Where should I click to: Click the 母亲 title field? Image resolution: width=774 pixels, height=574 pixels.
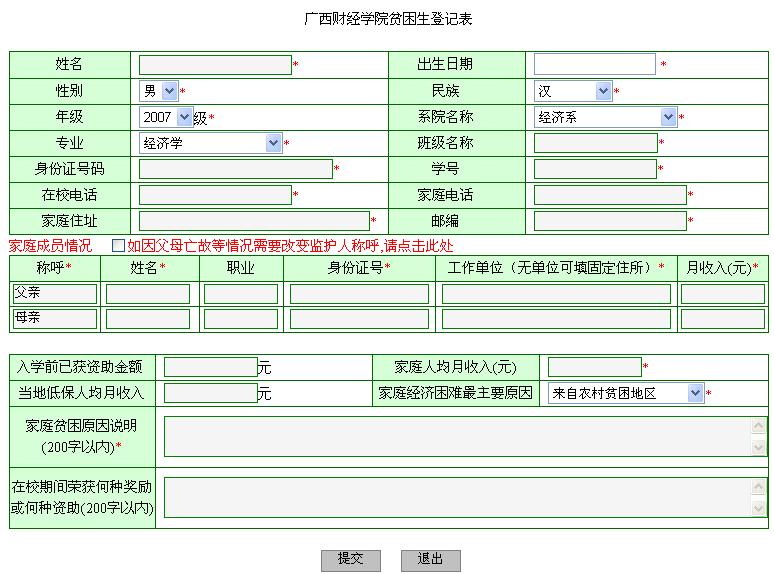point(55,319)
